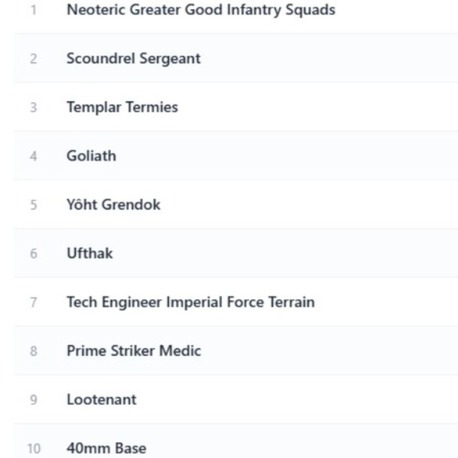Select the Yôht Grendok row
The height and width of the screenshot is (458, 458).
pyautogui.click(x=236, y=204)
